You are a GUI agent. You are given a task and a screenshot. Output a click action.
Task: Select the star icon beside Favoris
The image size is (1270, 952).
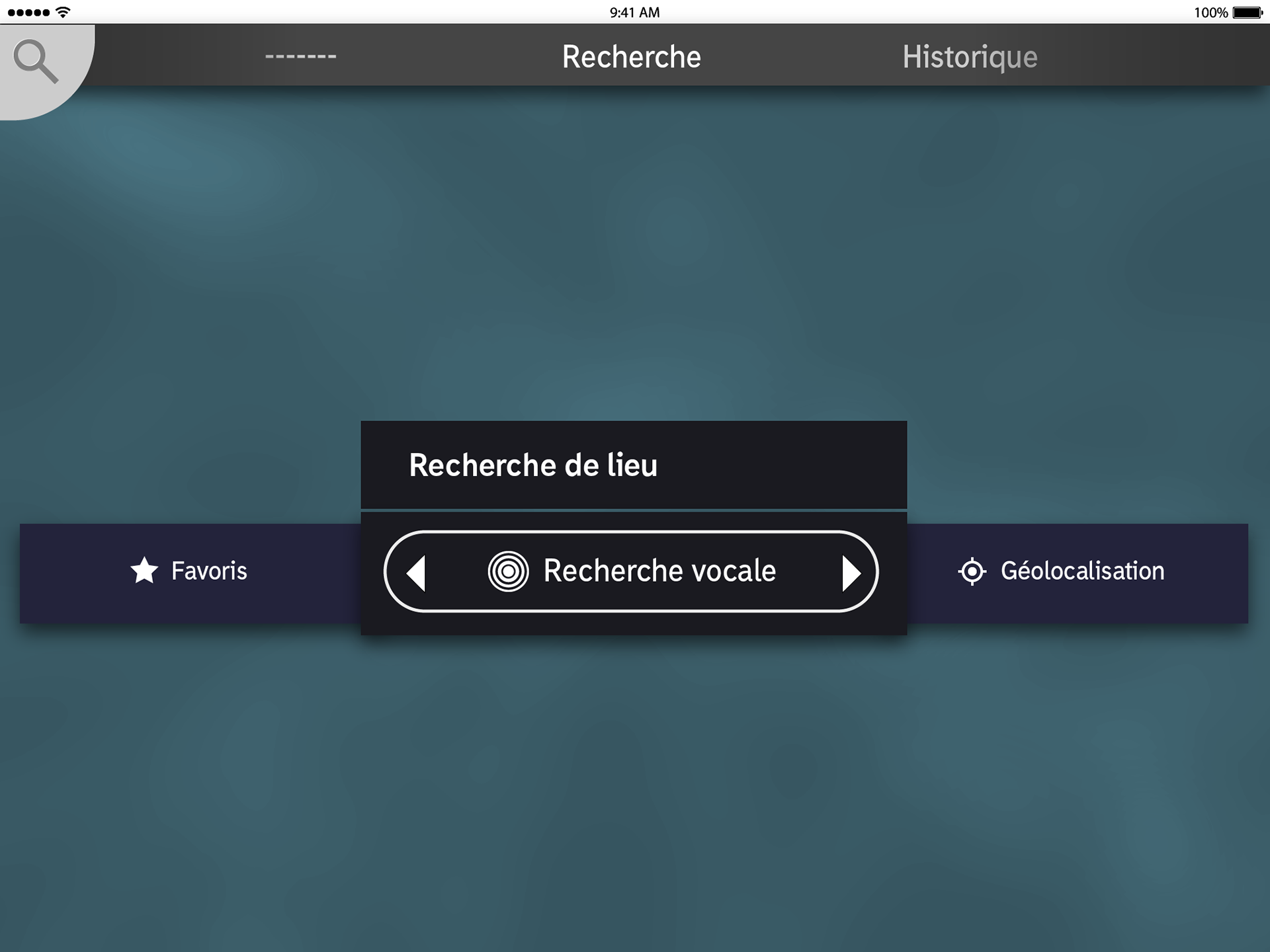coord(144,571)
